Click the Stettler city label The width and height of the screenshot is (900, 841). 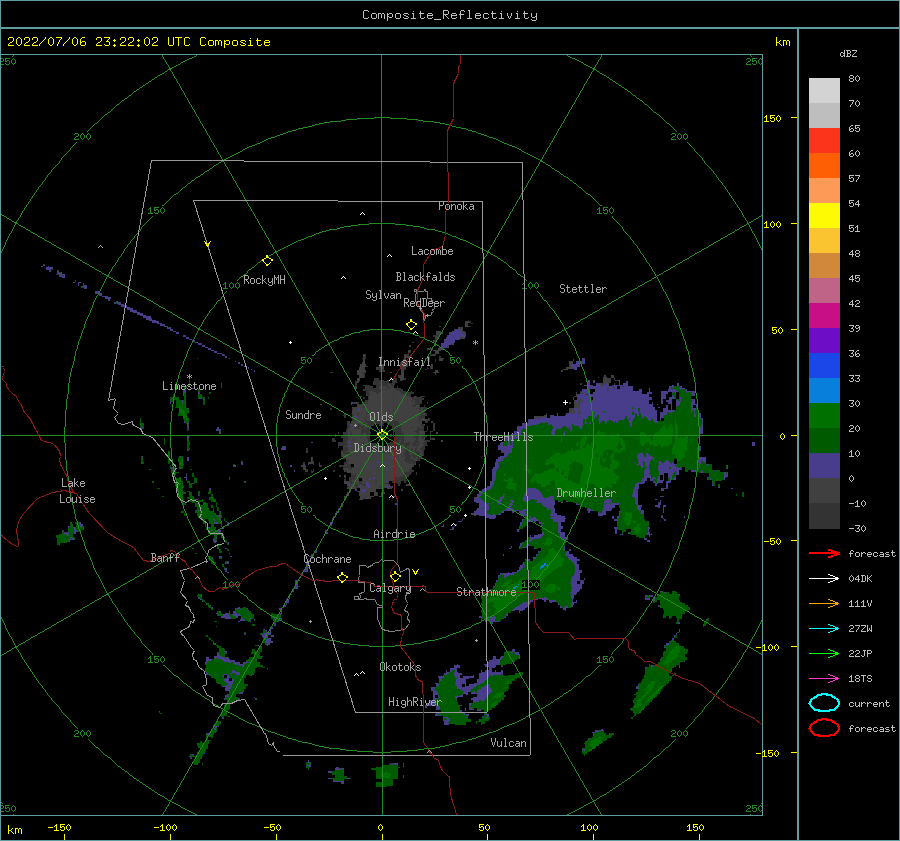click(x=583, y=289)
